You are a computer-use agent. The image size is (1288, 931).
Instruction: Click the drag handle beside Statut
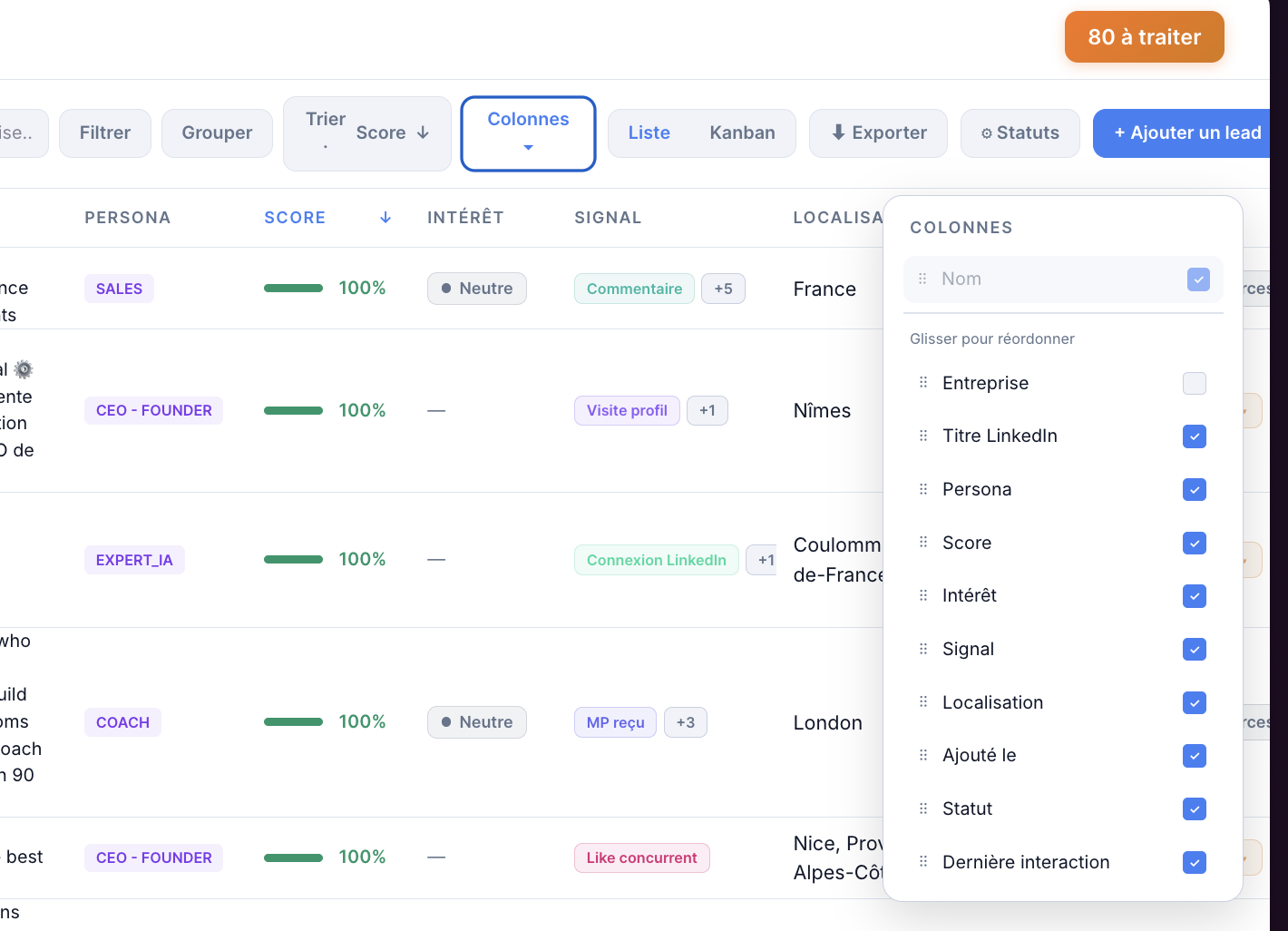point(923,808)
